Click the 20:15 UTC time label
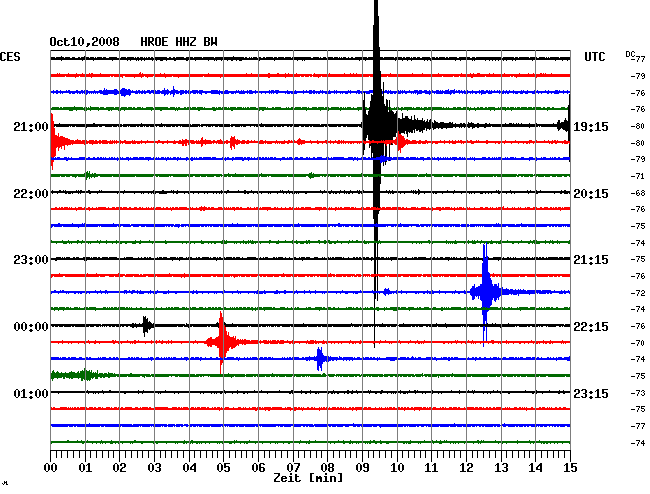 click(591, 194)
